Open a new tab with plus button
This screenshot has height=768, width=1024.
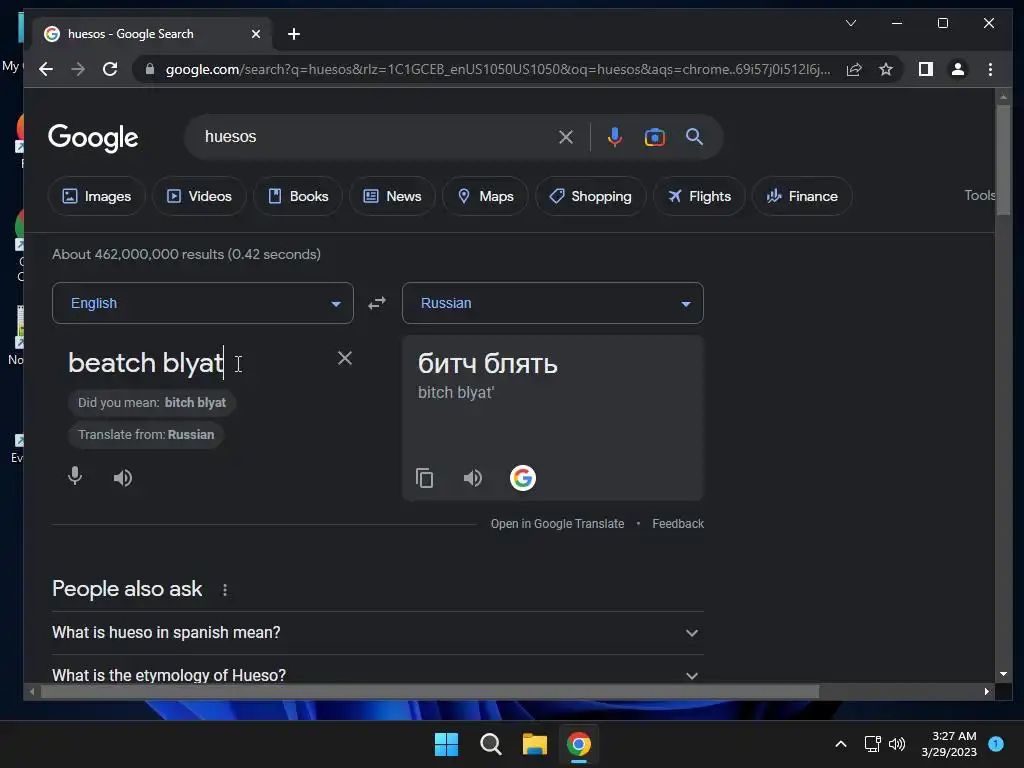coord(294,34)
